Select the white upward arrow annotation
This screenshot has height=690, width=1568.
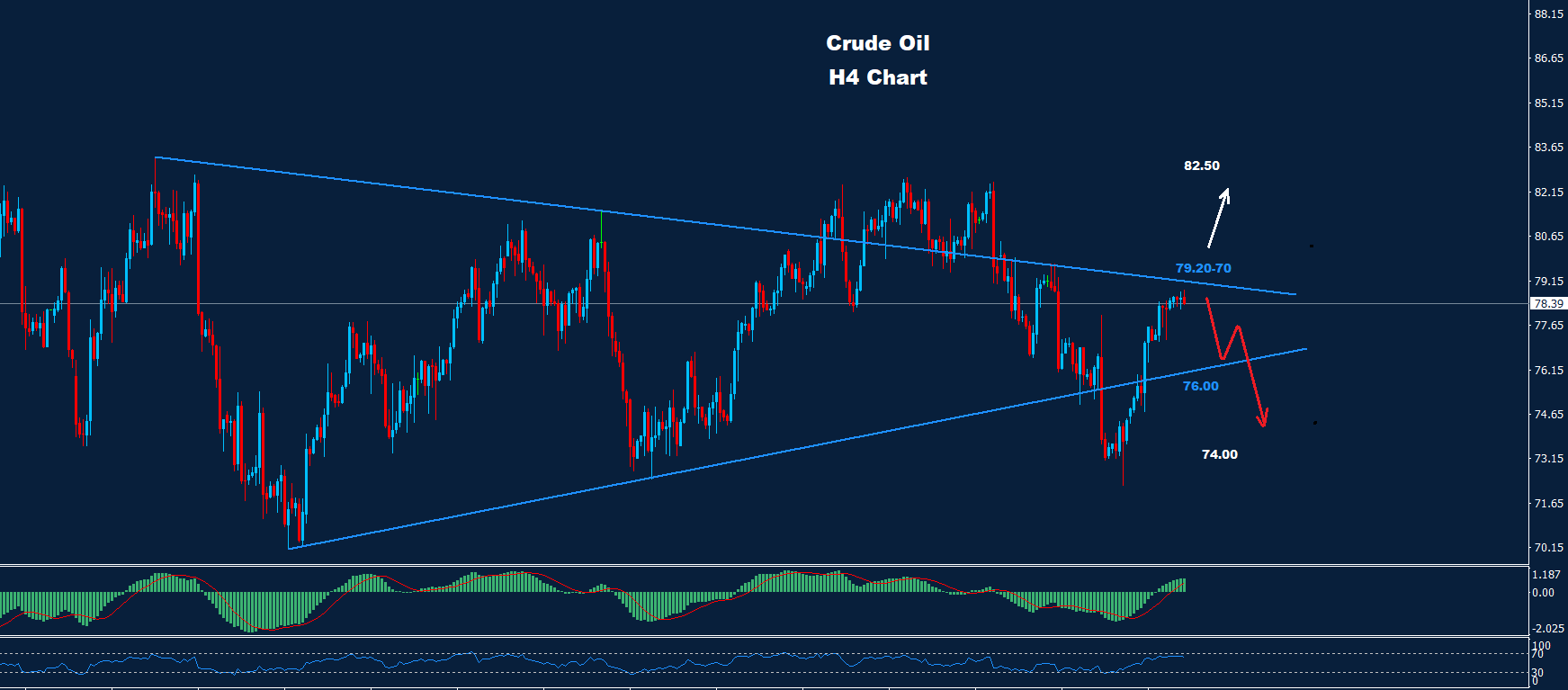point(1218,218)
